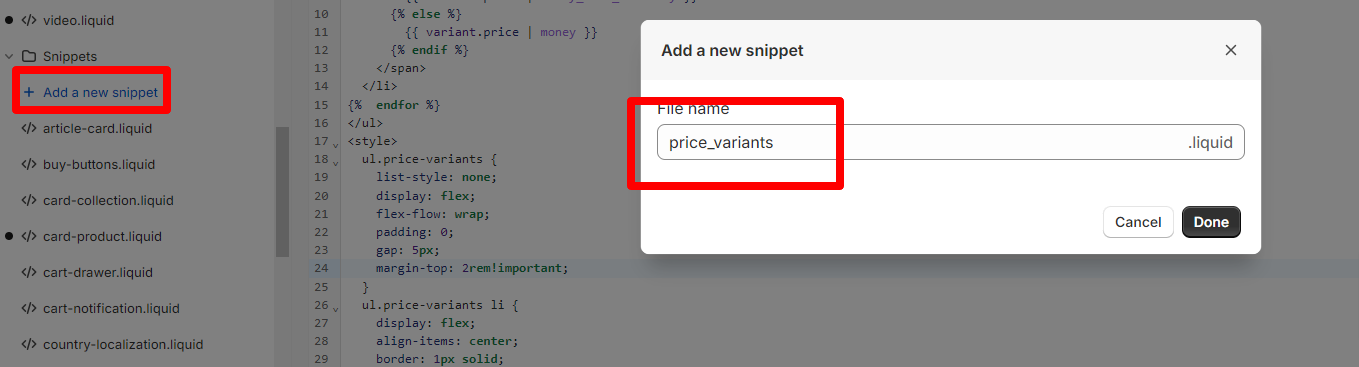Close the Add a new snippet dialog
The width and height of the screenshot is (1359, 367).
pyautogui.click(x=1231, y=50)
